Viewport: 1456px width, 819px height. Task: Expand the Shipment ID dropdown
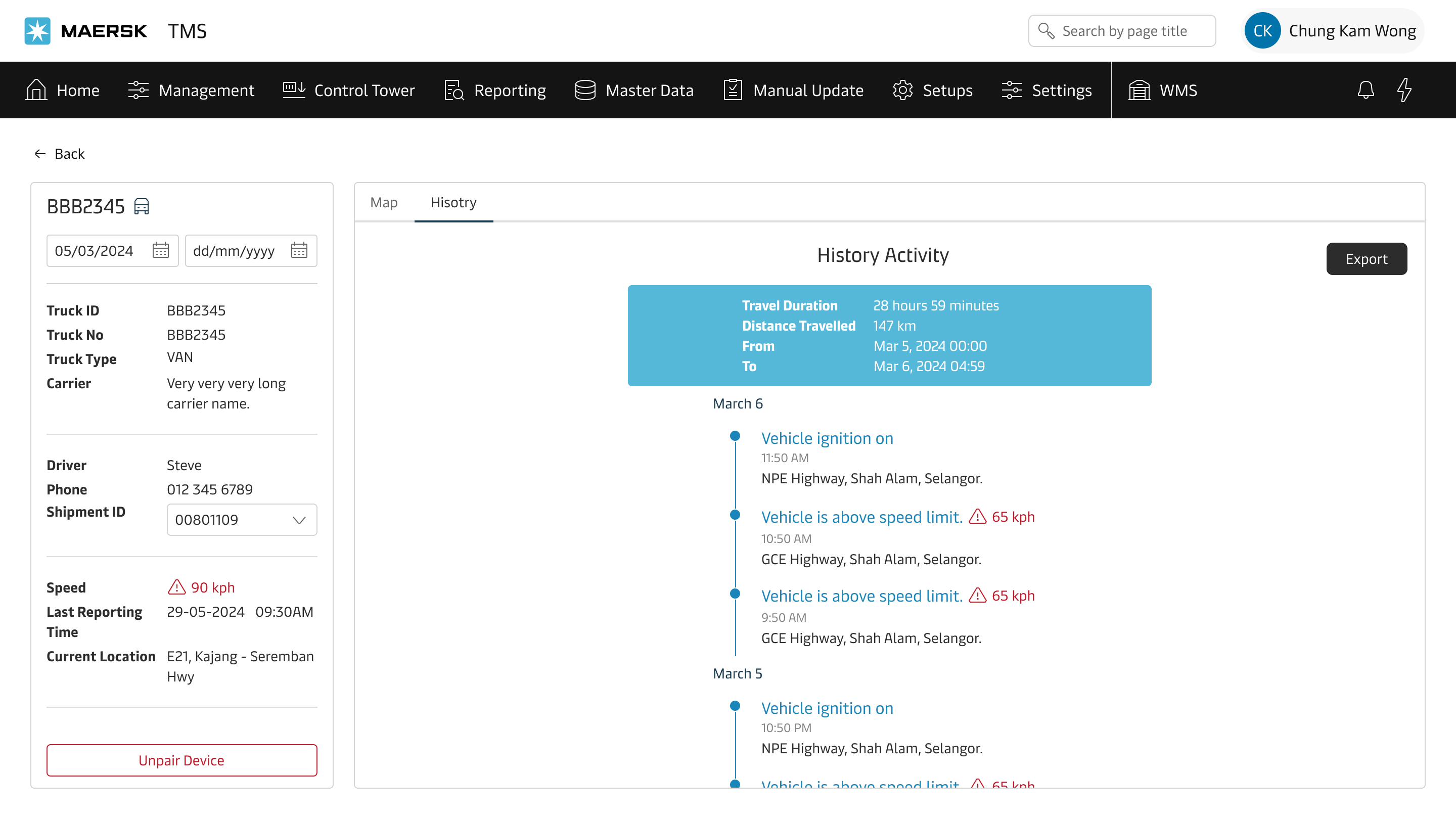[298, 519]
